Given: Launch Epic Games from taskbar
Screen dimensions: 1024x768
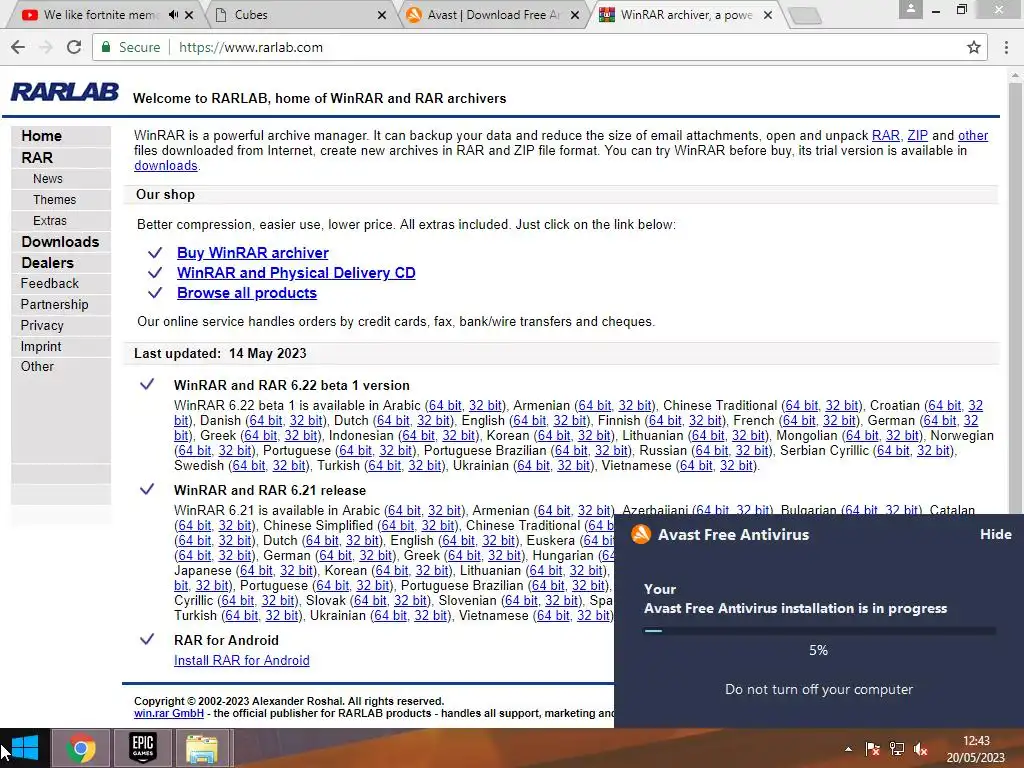Looking at the screenshot, I should [x=142, y=748].
